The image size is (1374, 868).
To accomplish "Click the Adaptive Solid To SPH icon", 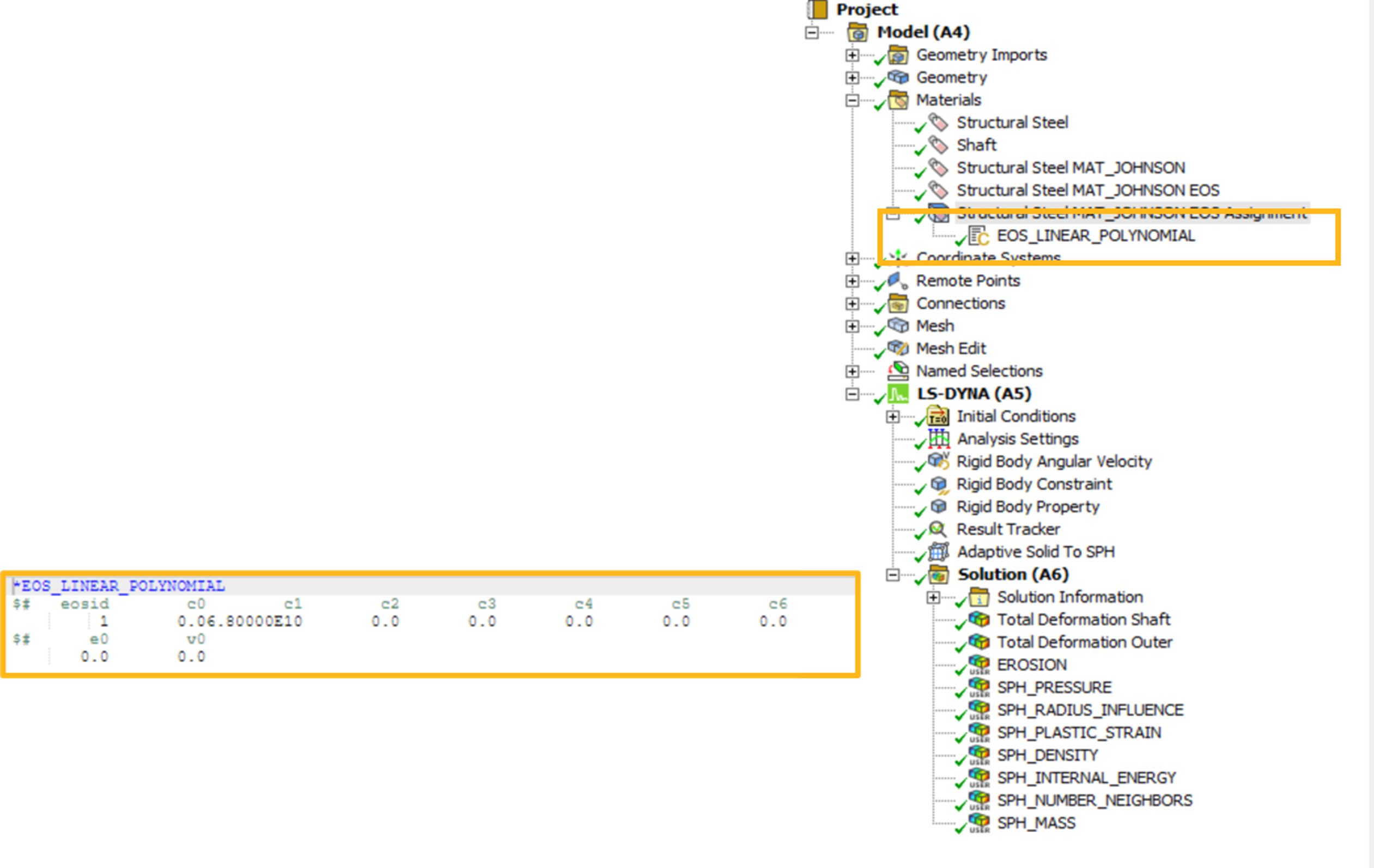I will 938,552.
